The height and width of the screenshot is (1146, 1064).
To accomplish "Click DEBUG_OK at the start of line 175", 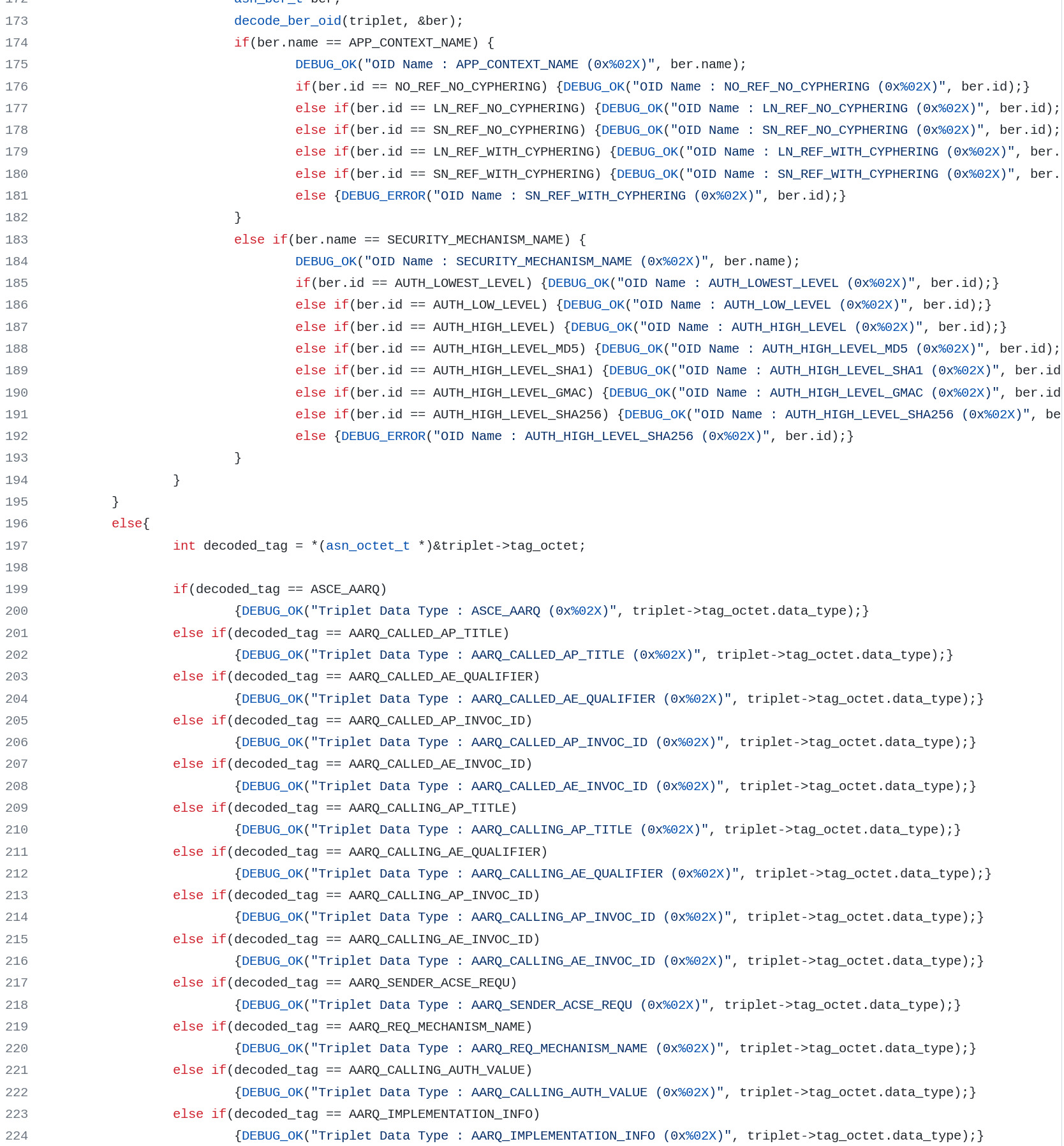I will click(x=326, y=64).
